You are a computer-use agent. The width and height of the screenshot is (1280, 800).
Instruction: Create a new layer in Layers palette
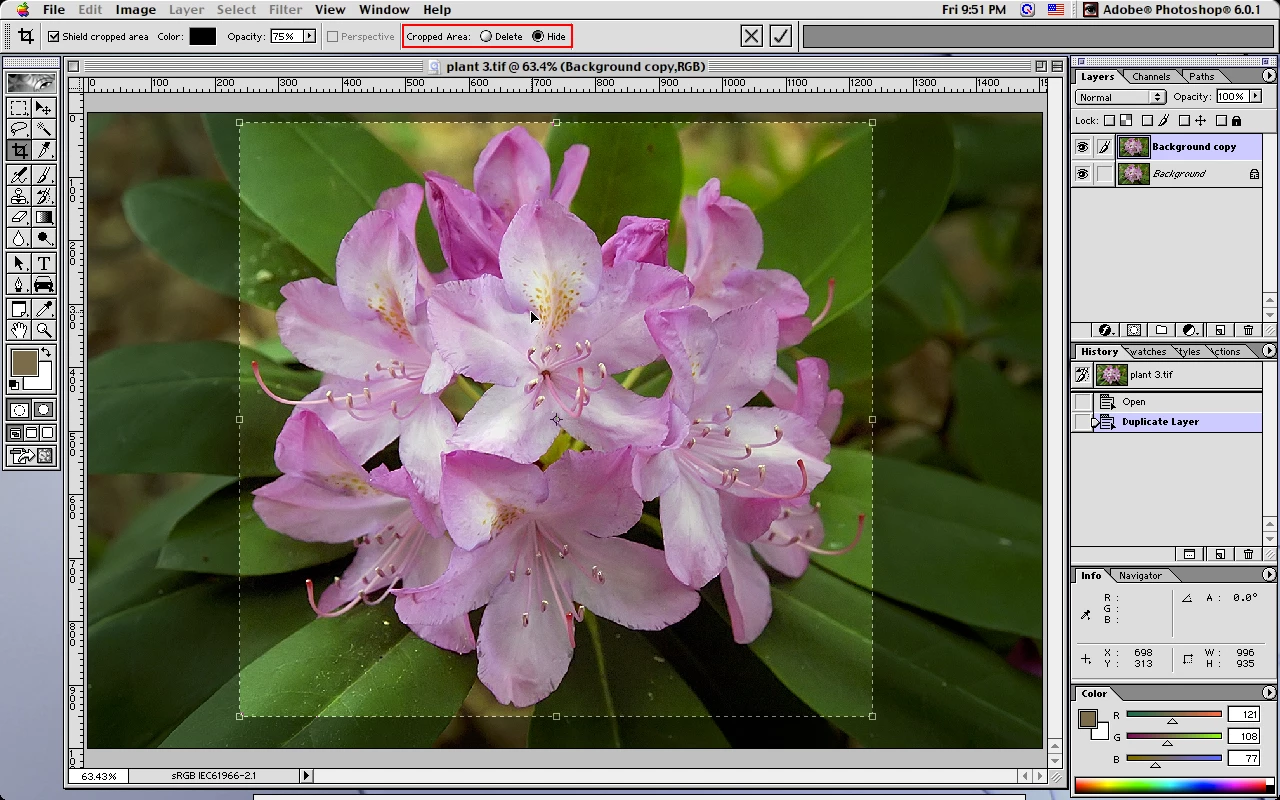point(1220,330)
